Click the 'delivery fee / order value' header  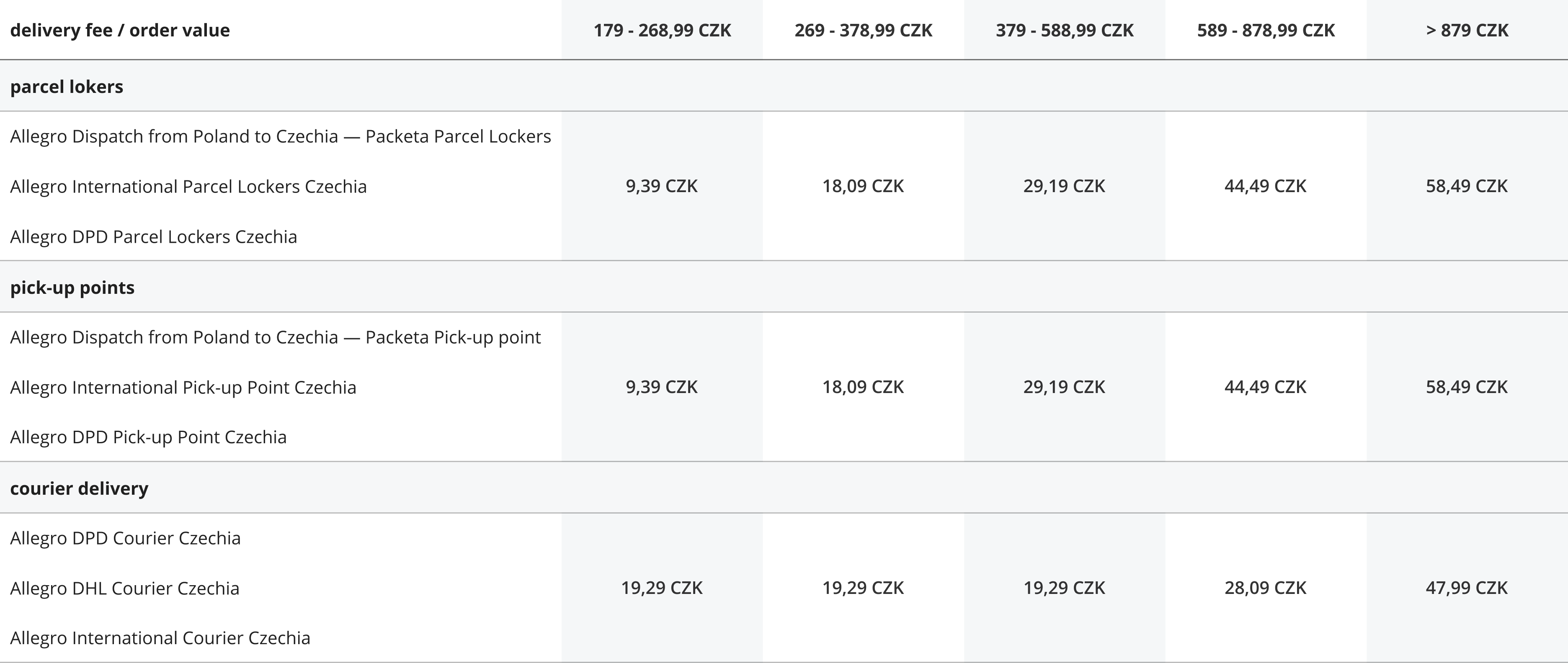click(120, 31)
